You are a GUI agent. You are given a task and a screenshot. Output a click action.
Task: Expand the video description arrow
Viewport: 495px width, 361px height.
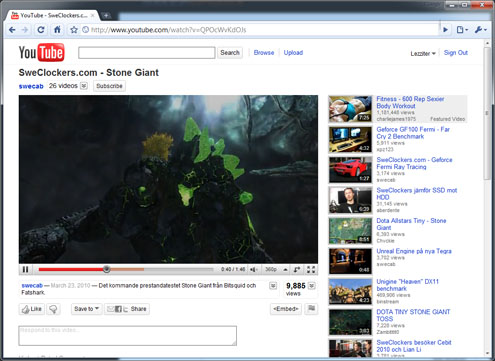[x=273, y=286]
